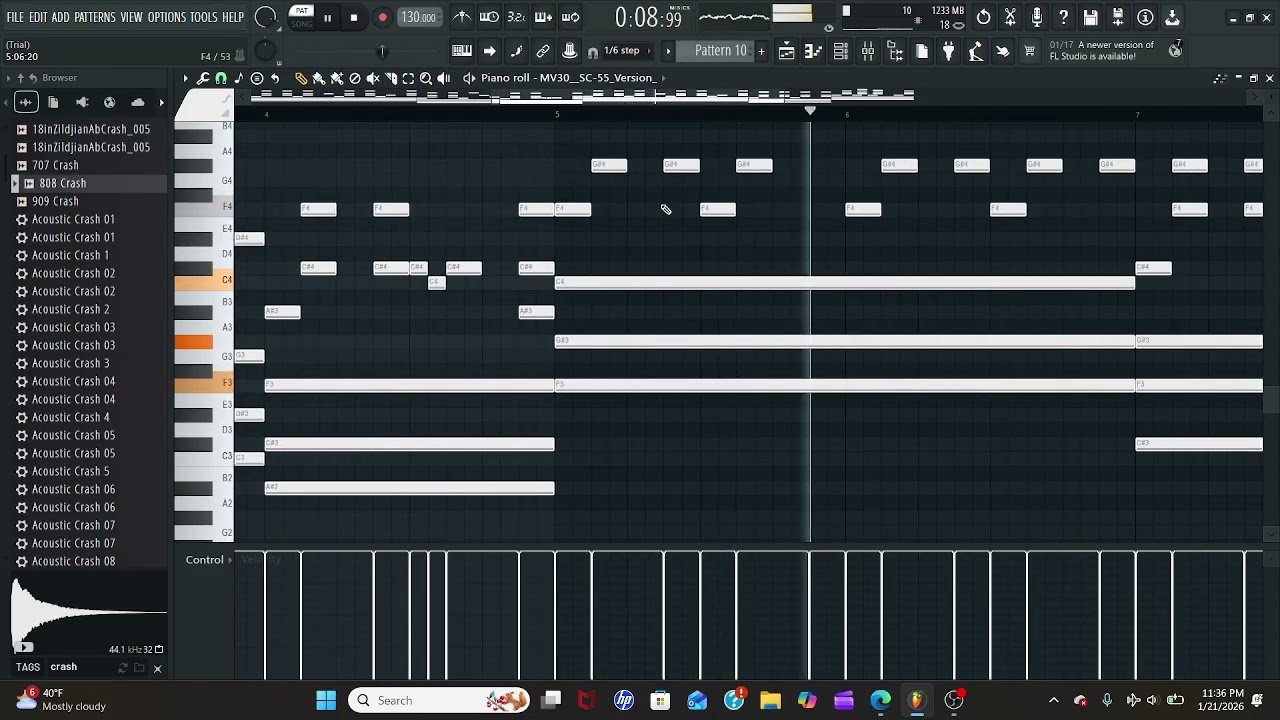Screen dimensions: 1280x720
Task: Open the shopping cart content library icon
Action: [1029, 51]
